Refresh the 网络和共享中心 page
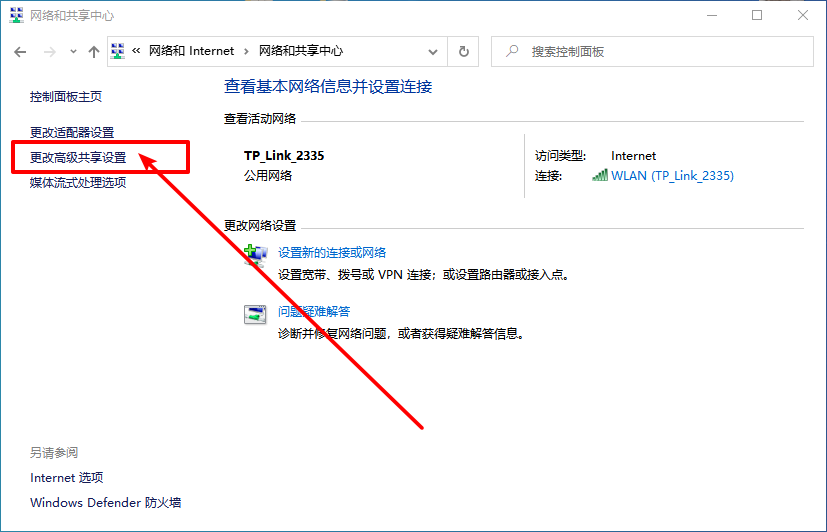 click(x=463, y=51)
